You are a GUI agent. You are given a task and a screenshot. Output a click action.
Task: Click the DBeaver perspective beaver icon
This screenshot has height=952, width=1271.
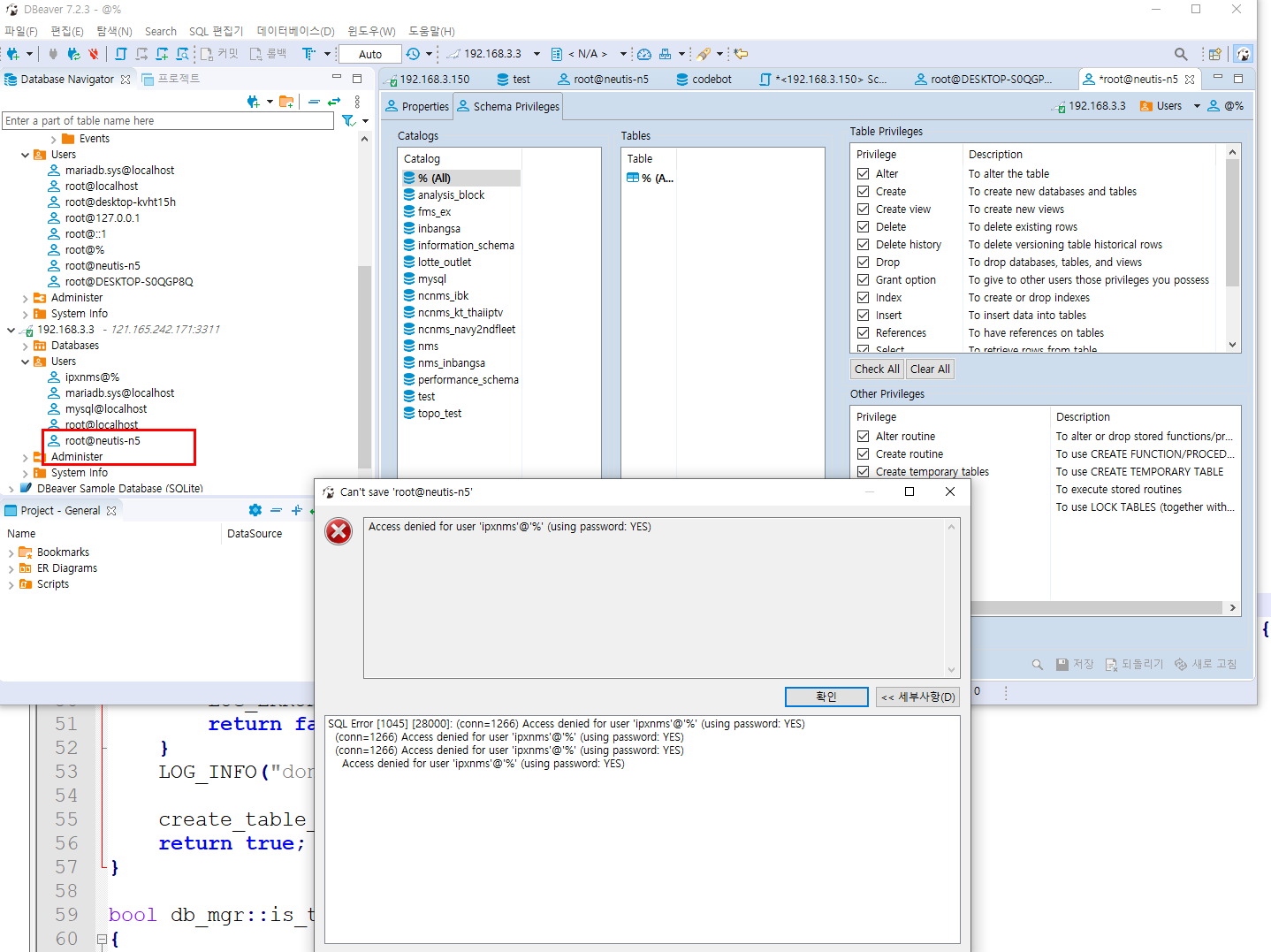(1244, 54)
